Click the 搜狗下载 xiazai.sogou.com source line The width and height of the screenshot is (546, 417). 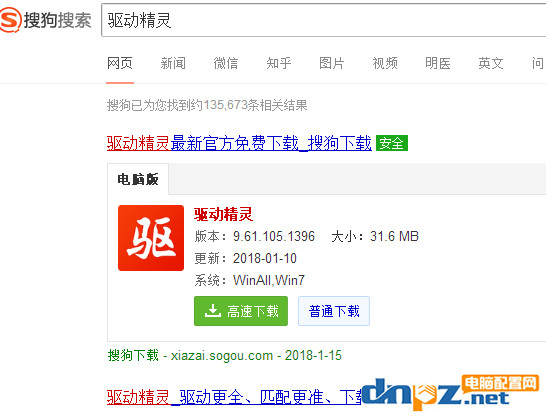click(225, 355)
